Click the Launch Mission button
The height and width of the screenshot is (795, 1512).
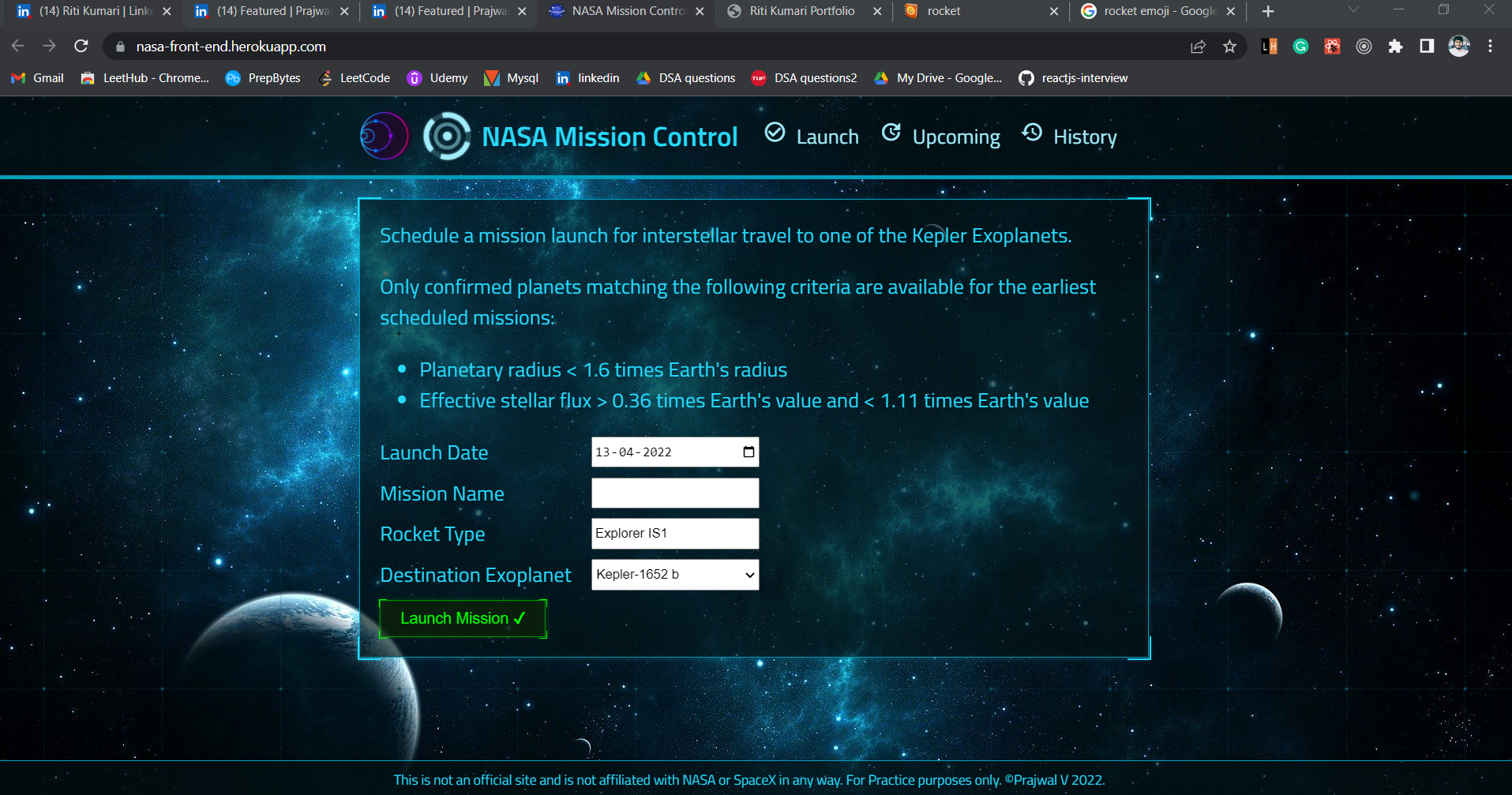click(x=463, y=618)
